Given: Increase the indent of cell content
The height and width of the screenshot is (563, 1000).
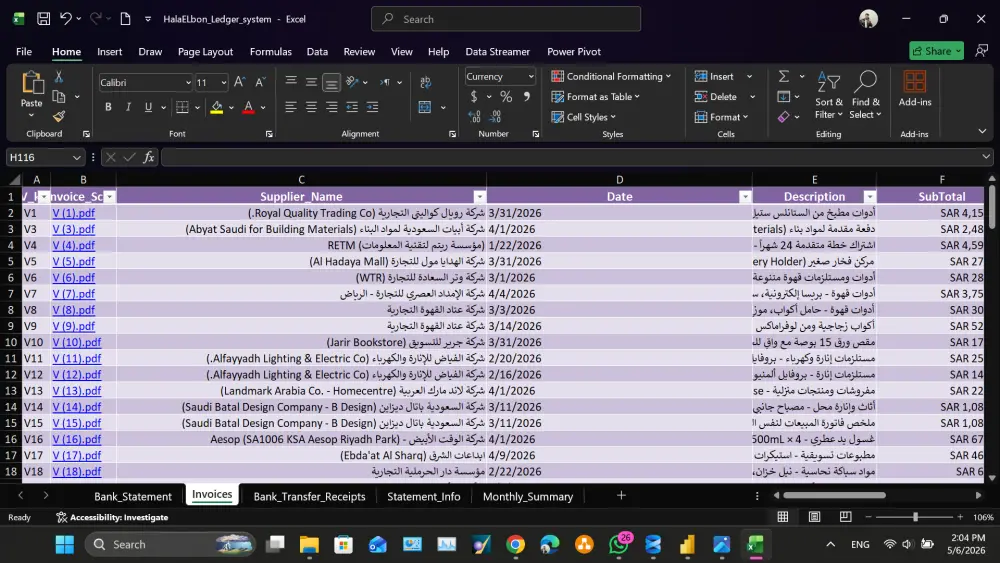Looking at the screenshot, I should point(372,107).
